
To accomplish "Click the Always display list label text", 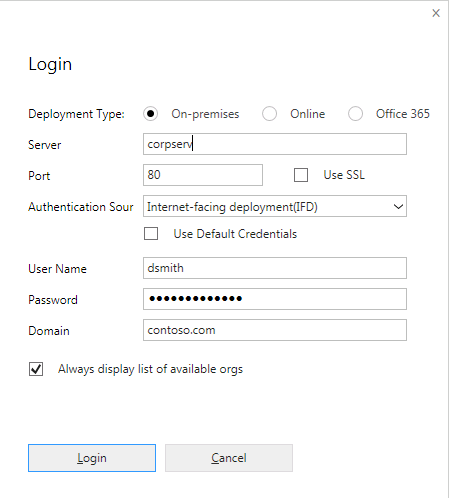I will tap(150, 369).
